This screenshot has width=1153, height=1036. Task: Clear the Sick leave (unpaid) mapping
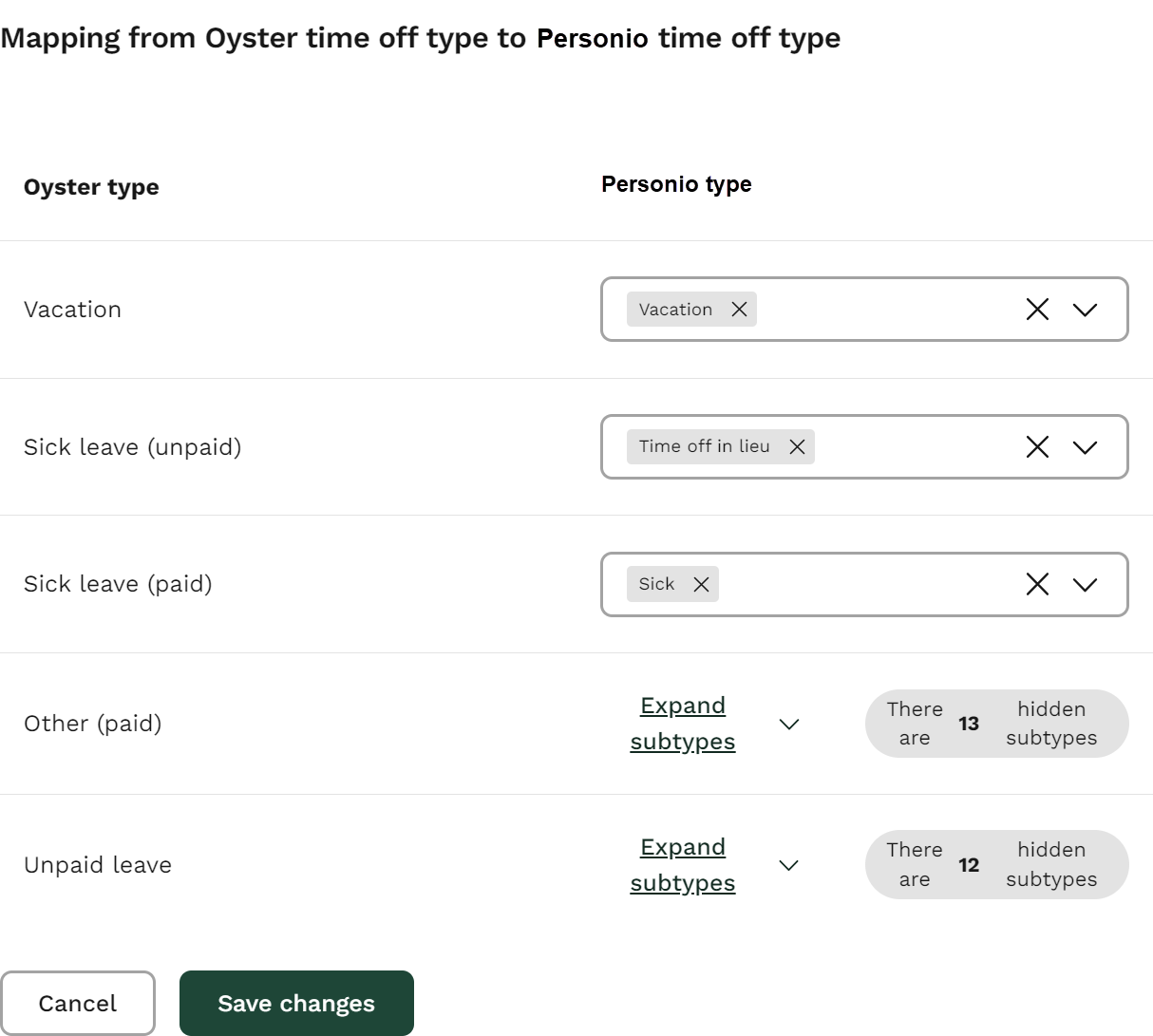(x=1036, y=446)
